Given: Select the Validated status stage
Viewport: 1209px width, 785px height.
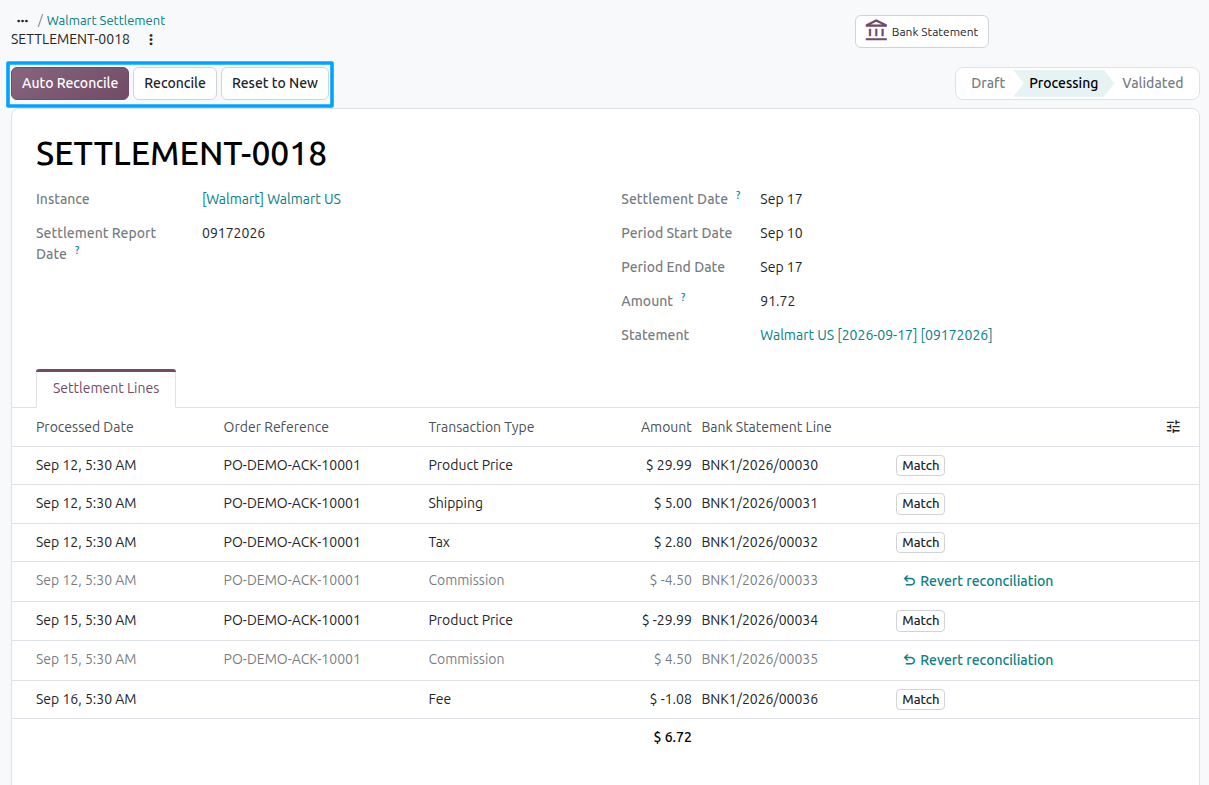Looking at the screenshot, I should (x=1152, y=83).
